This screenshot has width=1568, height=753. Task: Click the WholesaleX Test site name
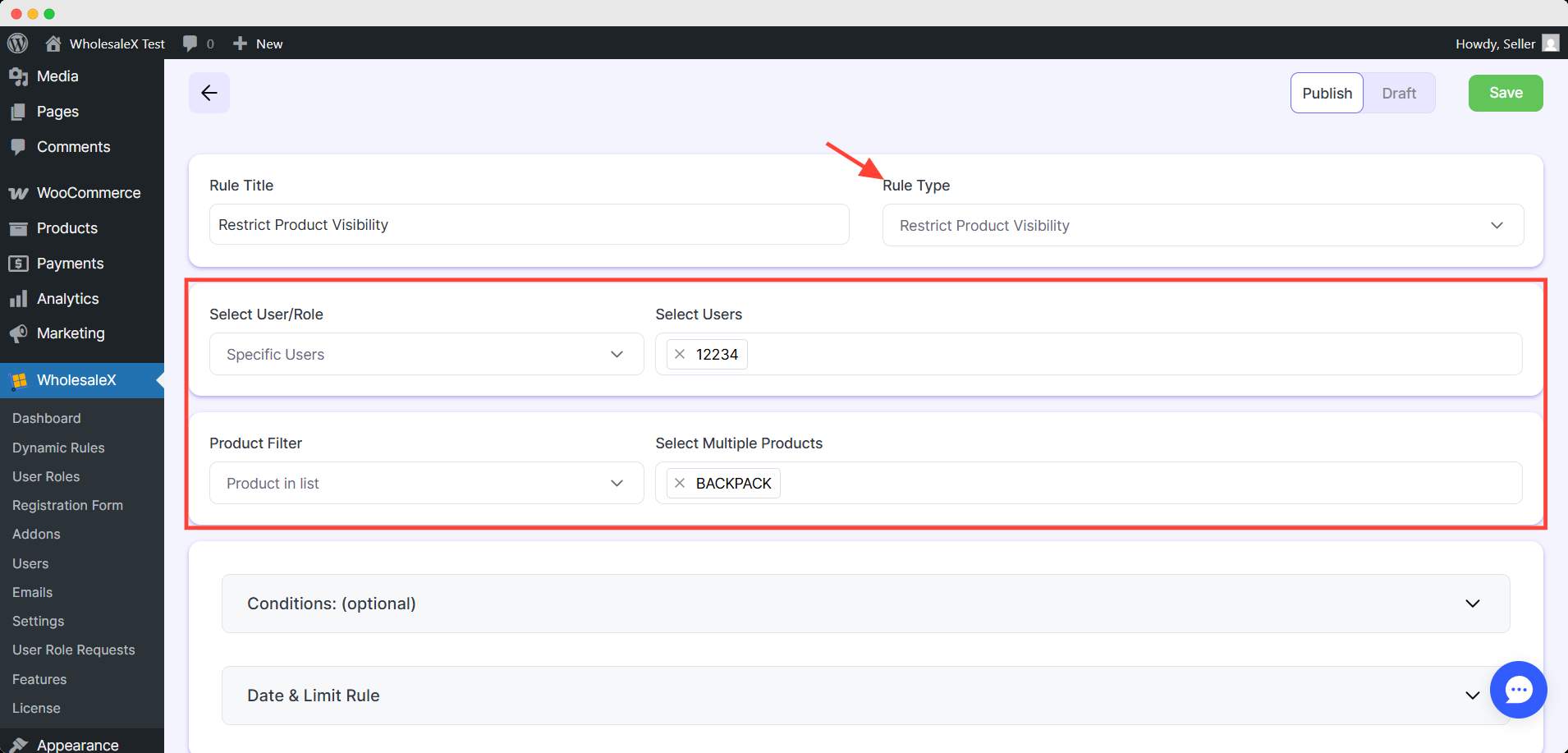click(x=117, y=44)
